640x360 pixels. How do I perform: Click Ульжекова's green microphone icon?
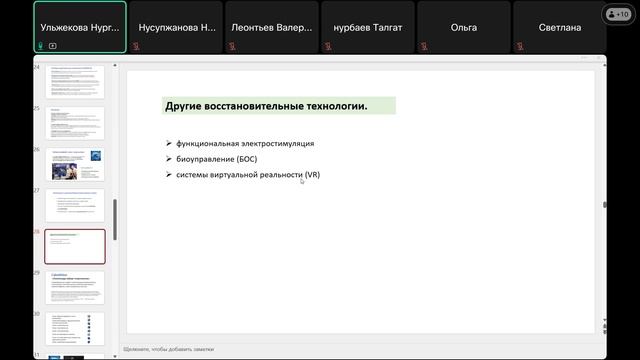(40, 46)
